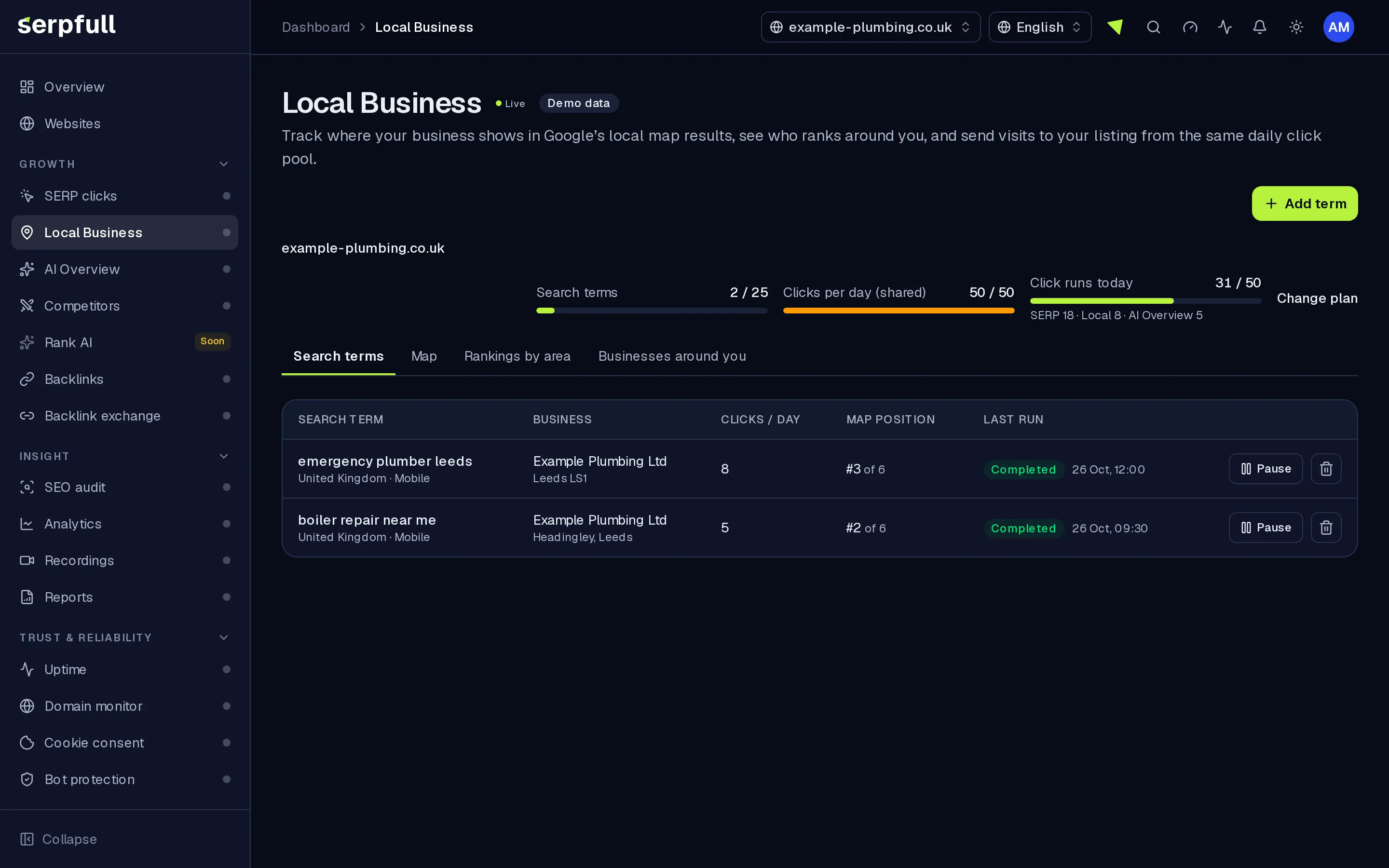
Task: Open notifications bell icon
Action: 1259,27
